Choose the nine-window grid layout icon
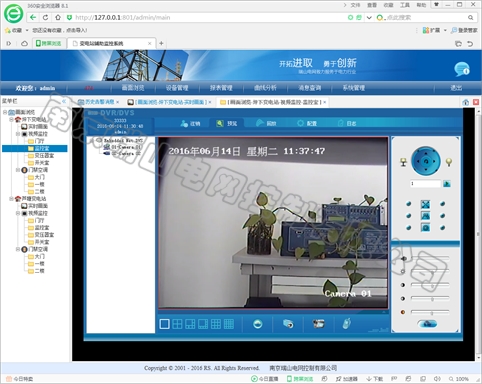 [x=216, y=324]
